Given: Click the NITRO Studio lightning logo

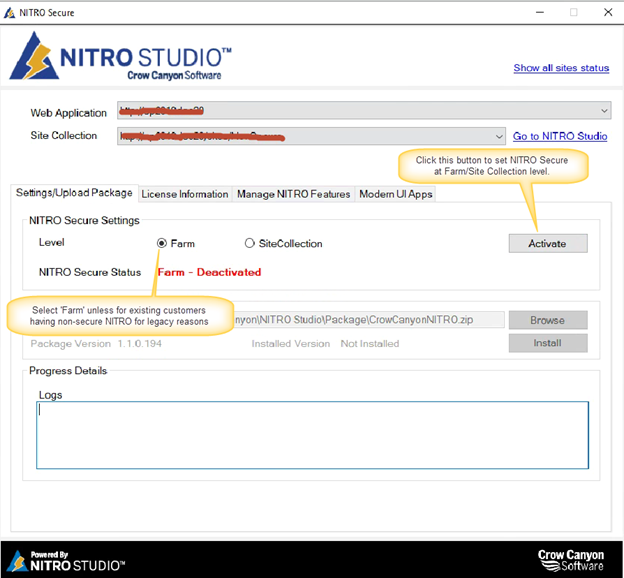Looking at the screenshot, I should pyautogui.click(x=34, y=56).
